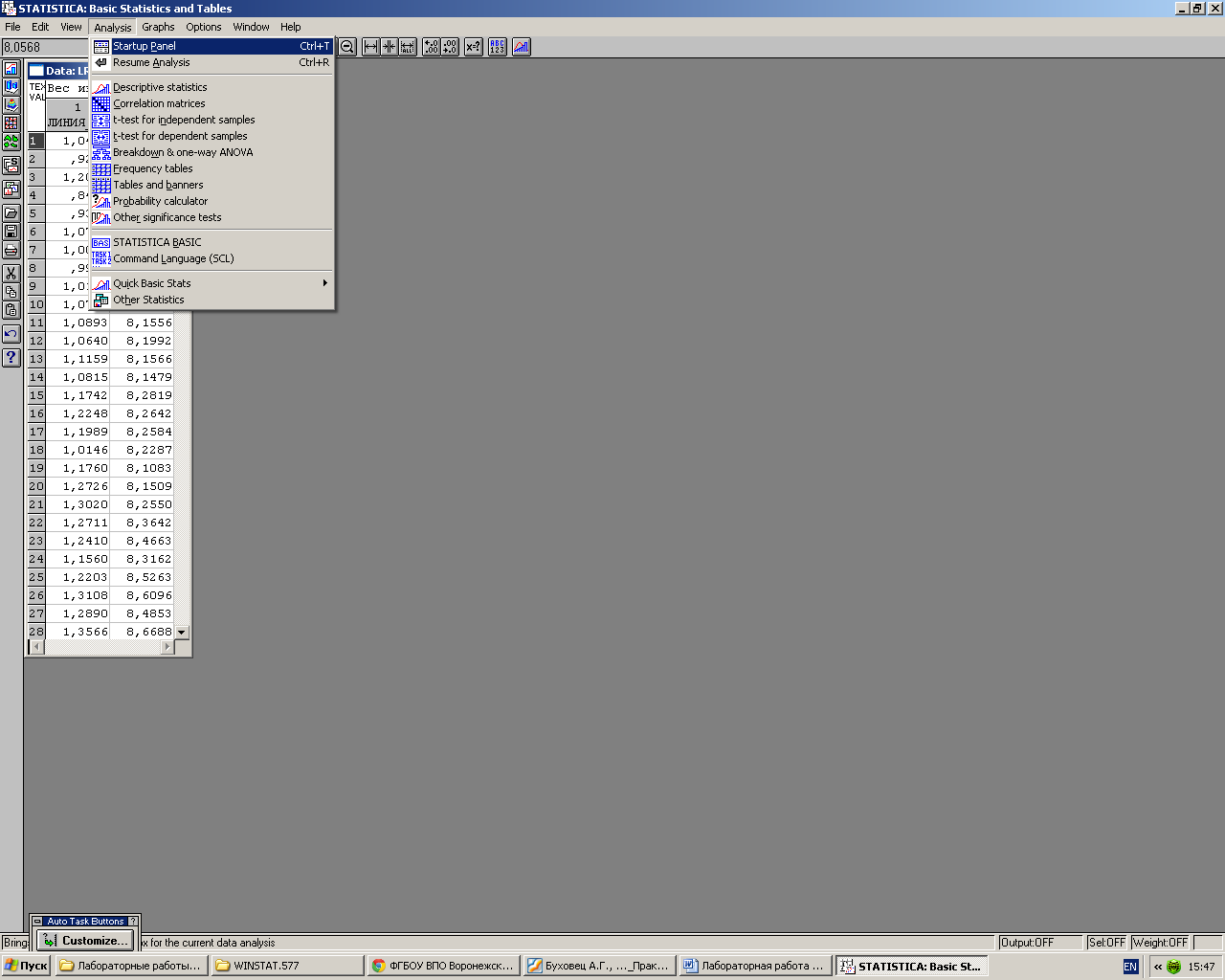This screenshot has width=1225, height=980.
Task: Click colored 3D surface plot sidebar icon
Action: point(11,105)
